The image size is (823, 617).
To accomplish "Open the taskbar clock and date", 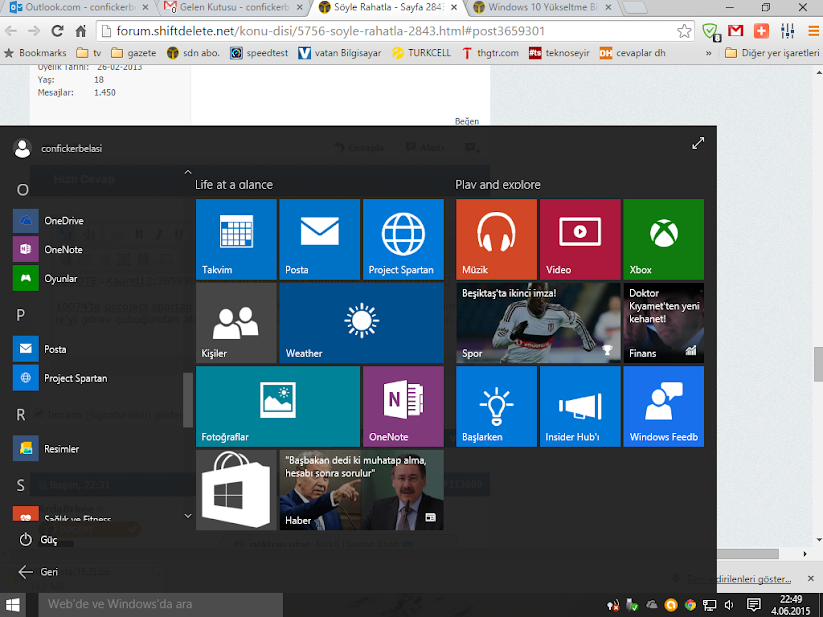I will coord(790,605).
